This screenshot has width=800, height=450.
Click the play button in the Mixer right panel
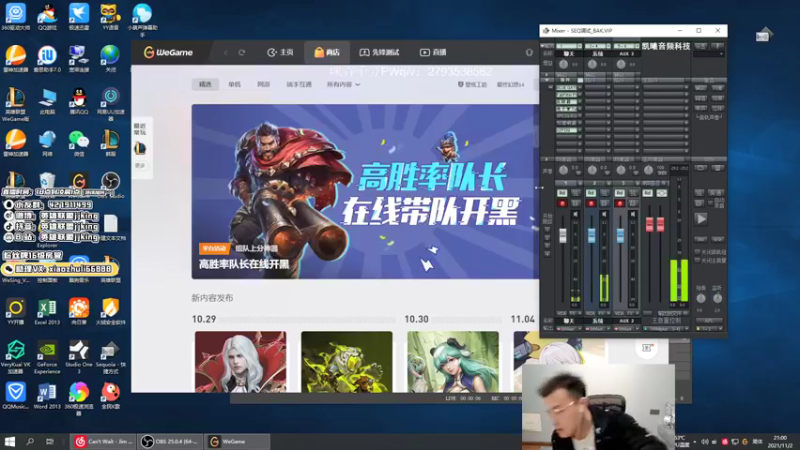tap(701, 219)
